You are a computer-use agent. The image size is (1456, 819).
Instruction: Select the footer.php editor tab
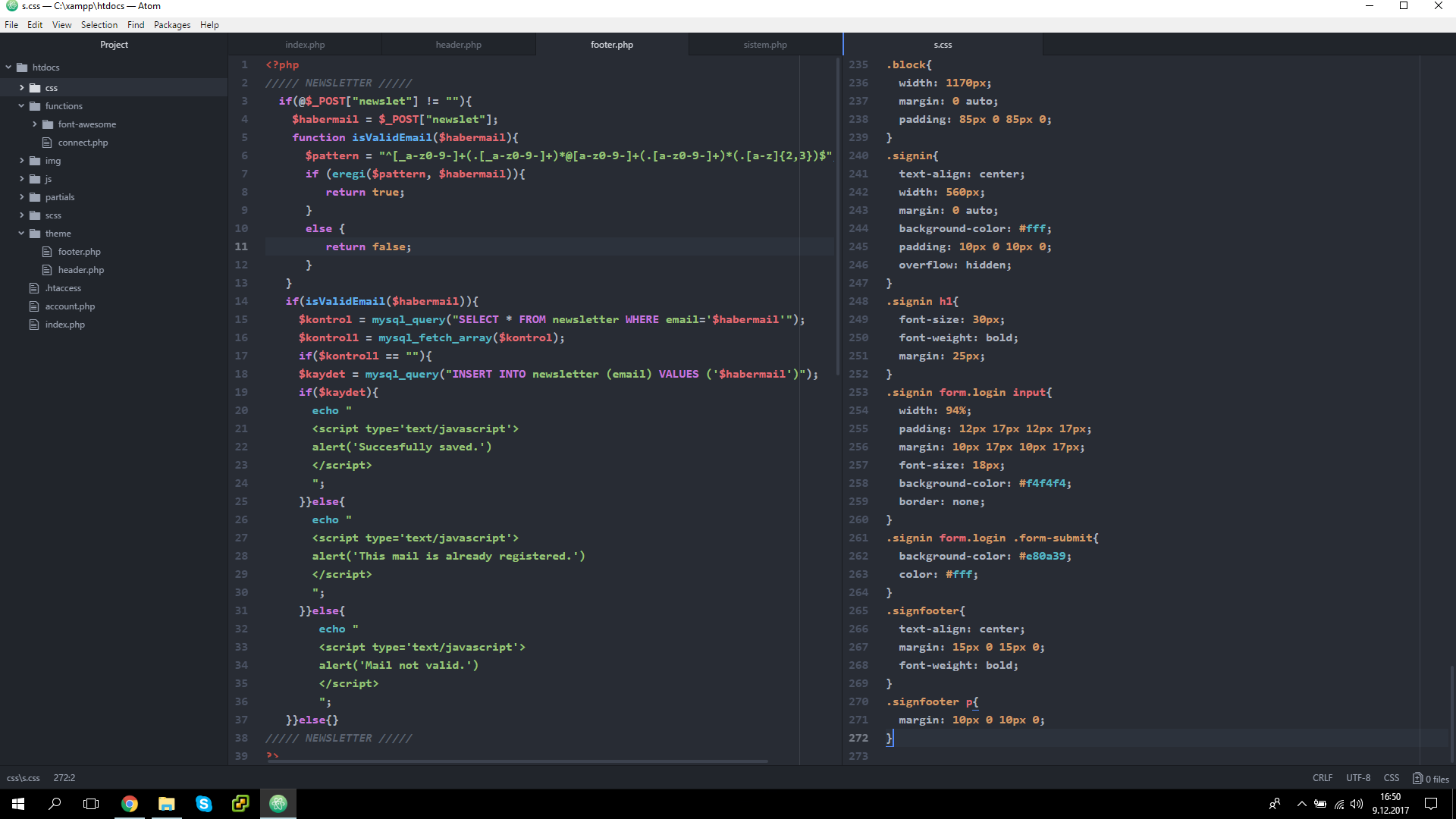[x=612, y=45]
